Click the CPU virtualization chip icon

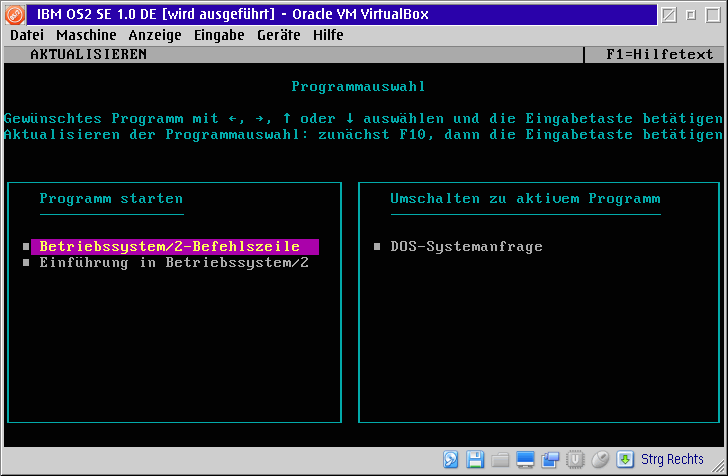pyautogui.click(x=575, y=459)
